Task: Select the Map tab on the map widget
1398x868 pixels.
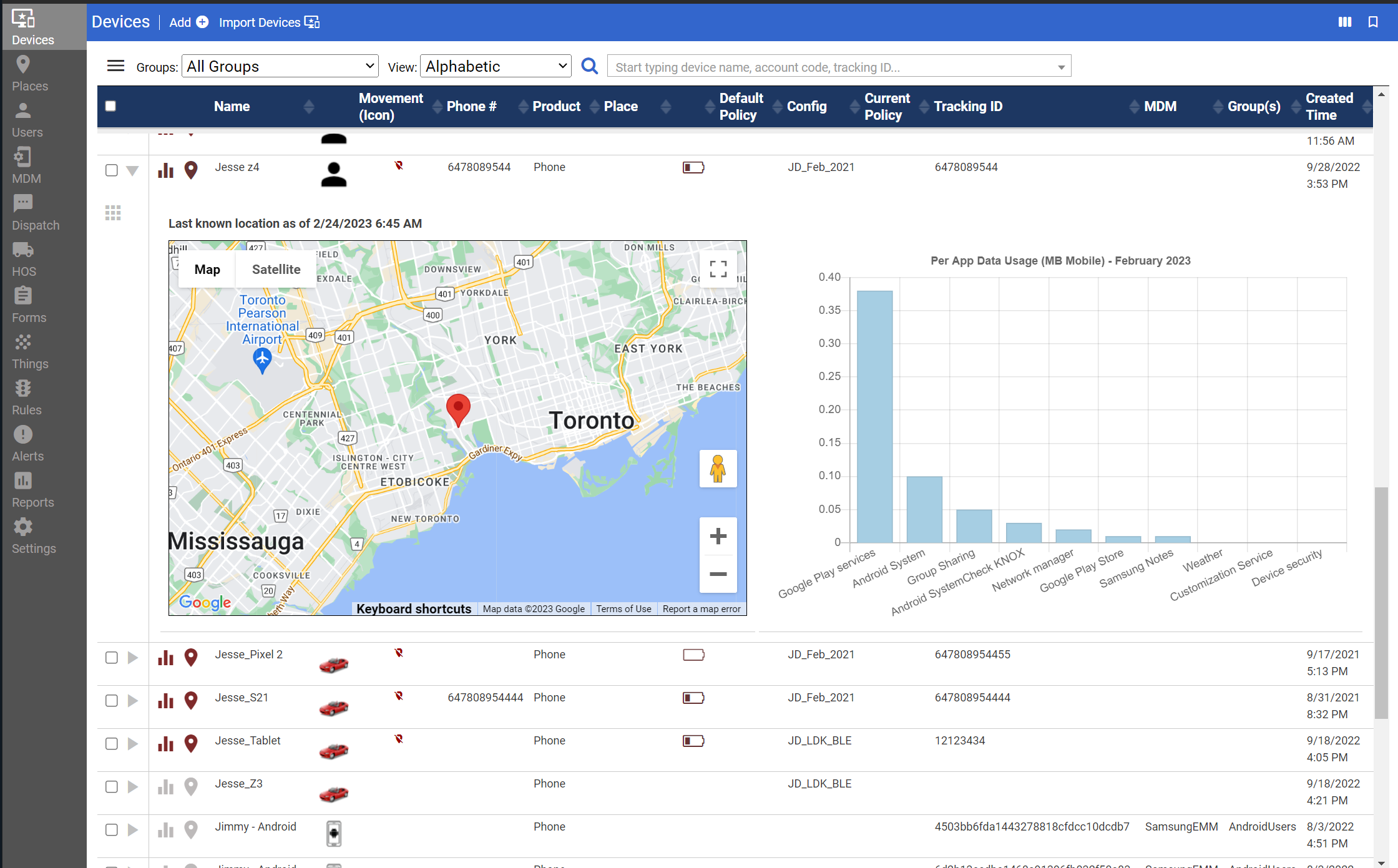Action: pyautogui.click(x=207, y=269)
